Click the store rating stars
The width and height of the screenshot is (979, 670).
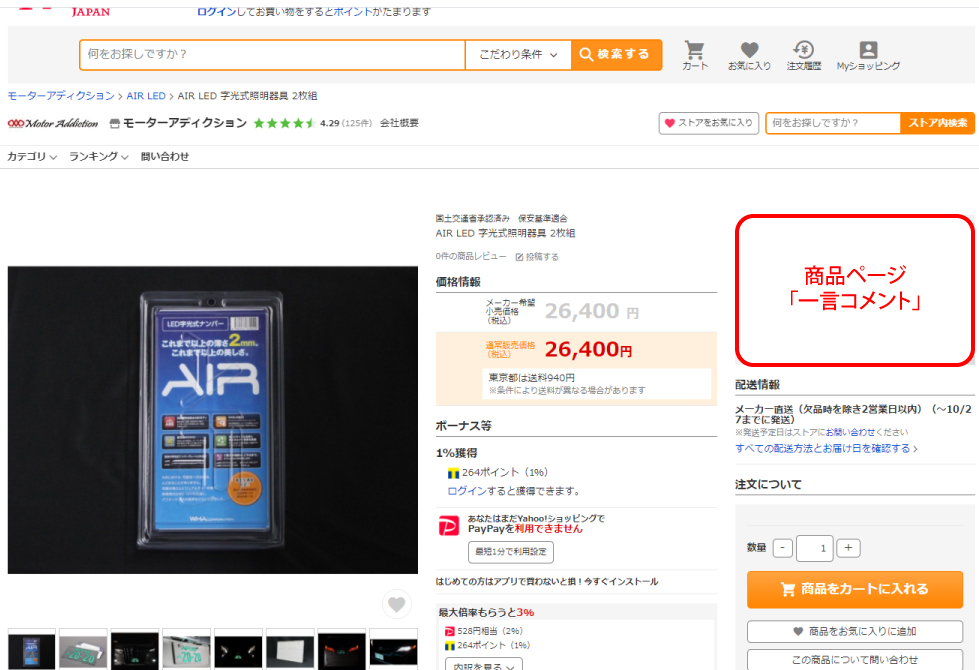click(284, 123)
